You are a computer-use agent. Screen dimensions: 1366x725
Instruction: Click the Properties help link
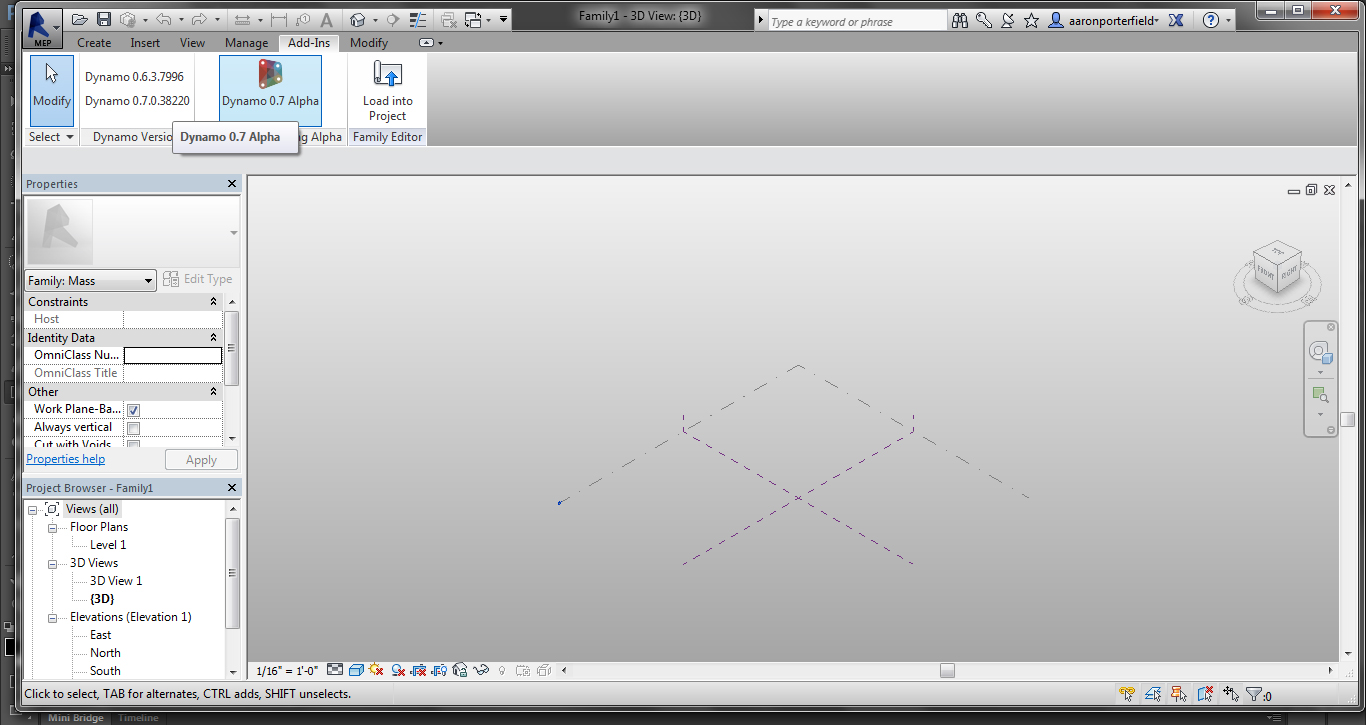coord(66,459)
